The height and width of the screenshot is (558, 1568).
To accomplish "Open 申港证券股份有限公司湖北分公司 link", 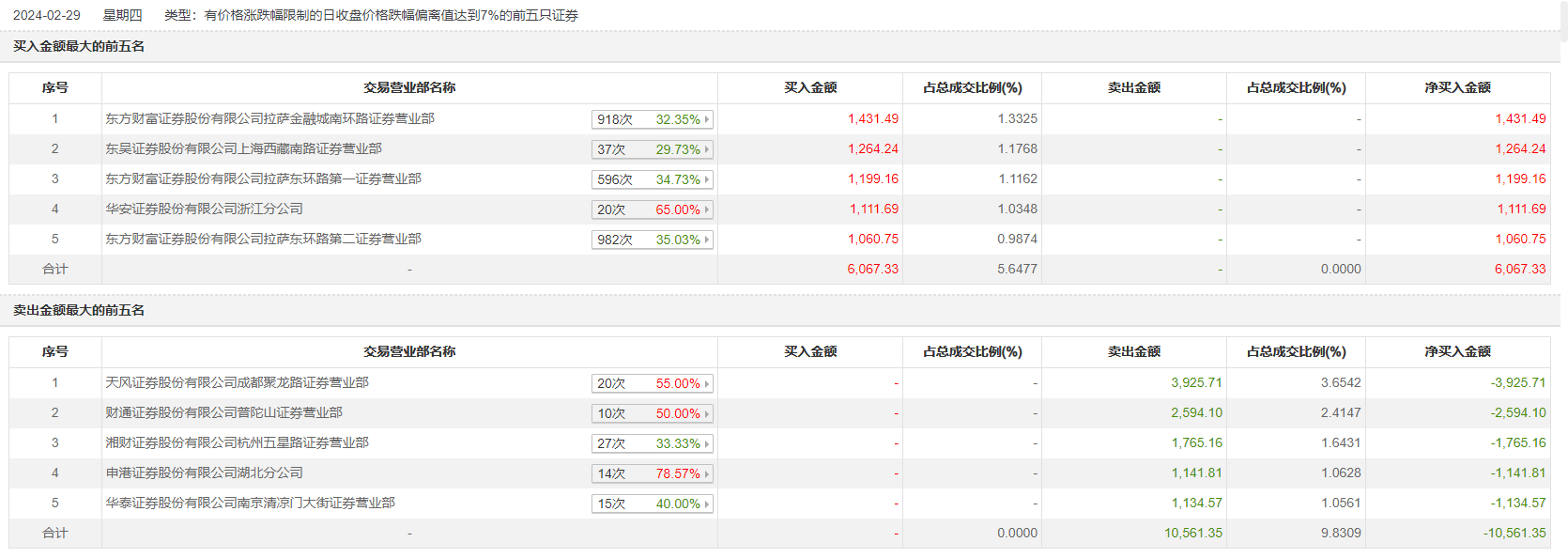I will (204, 473).
